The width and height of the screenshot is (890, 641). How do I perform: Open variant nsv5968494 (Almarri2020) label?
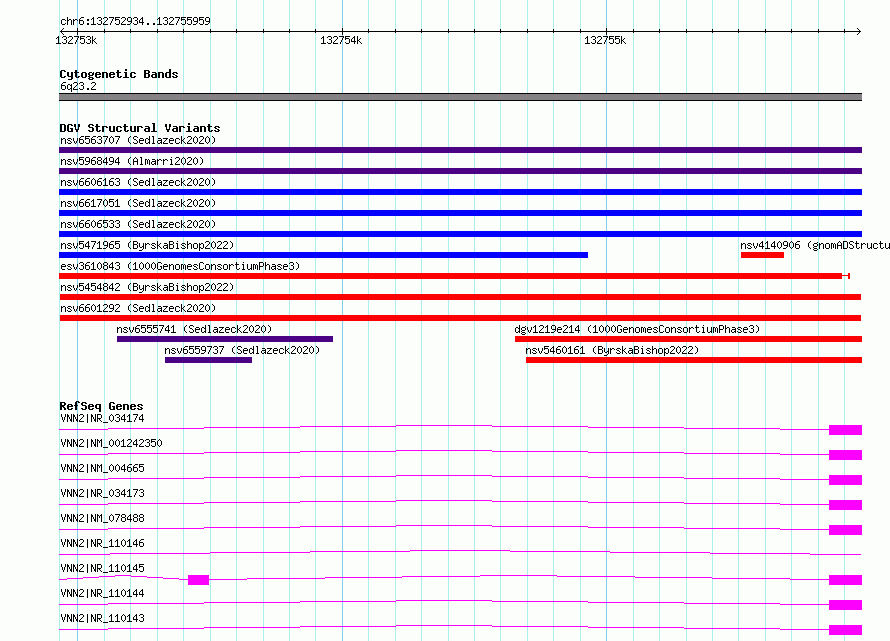(132, 161)
